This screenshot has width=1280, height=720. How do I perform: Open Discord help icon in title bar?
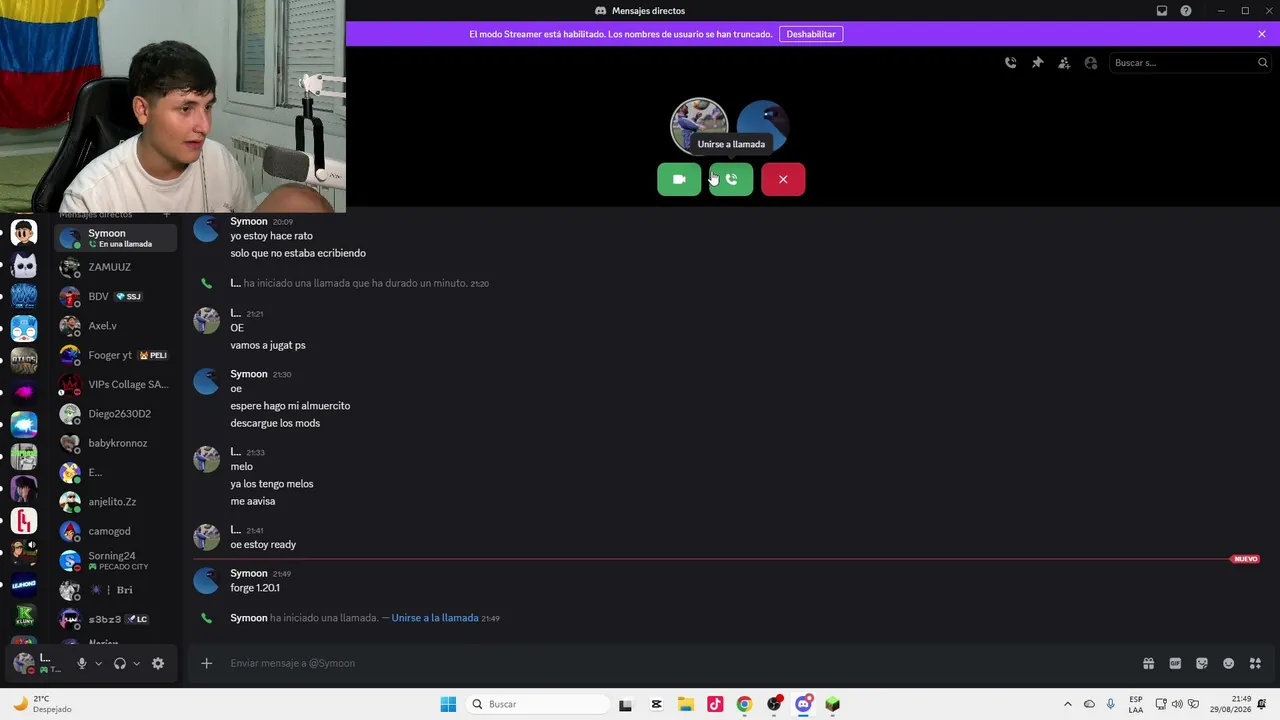[x=1186, y=11]
